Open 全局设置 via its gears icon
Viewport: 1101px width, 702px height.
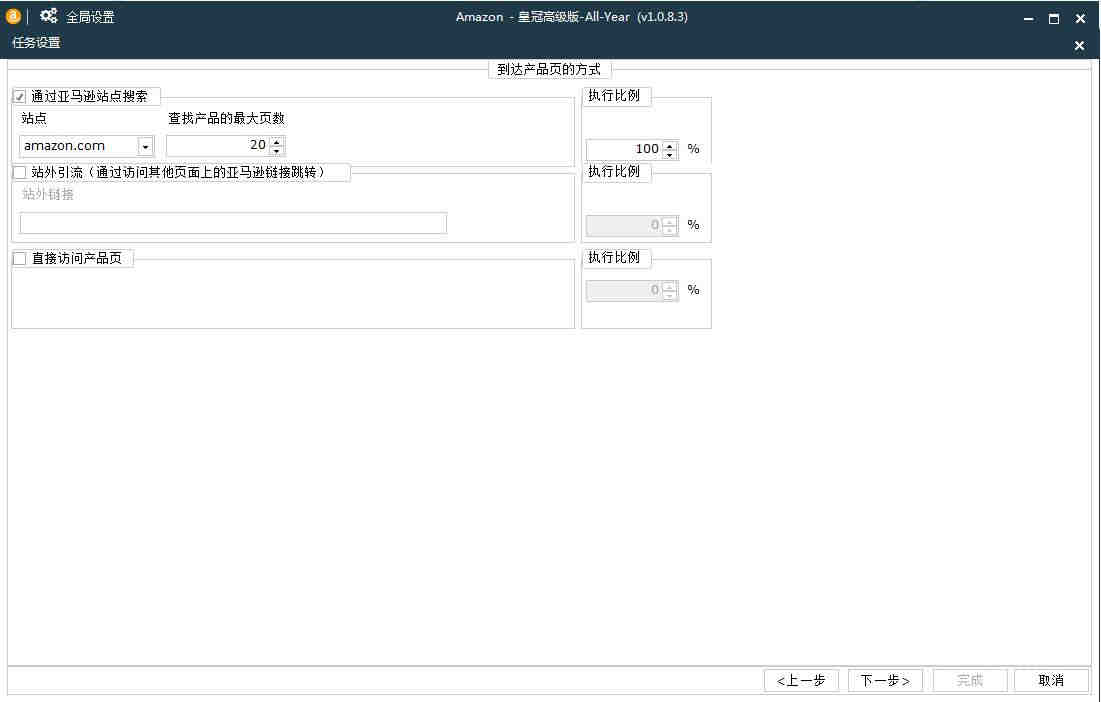tap(48, 15)
